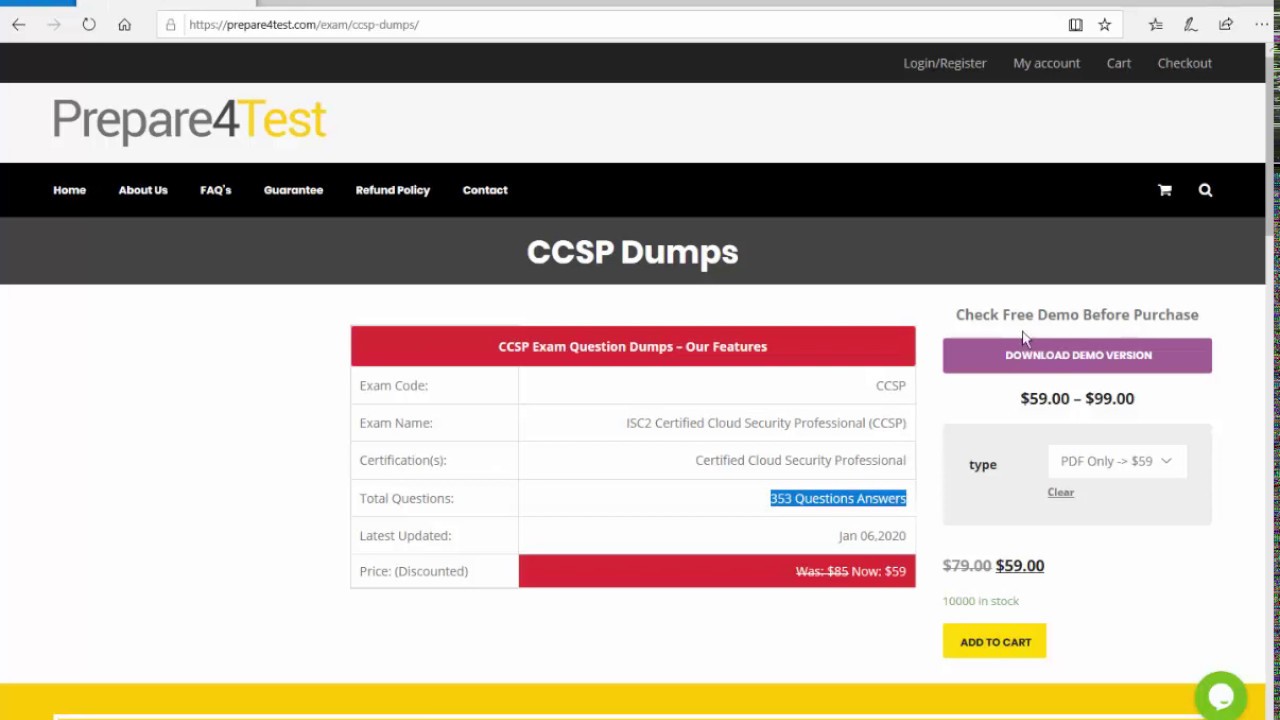Image resolution: width=1280 pixels, height=720 pixels.
Task: Open reading view book icon
Action: tap(1075, 25)
